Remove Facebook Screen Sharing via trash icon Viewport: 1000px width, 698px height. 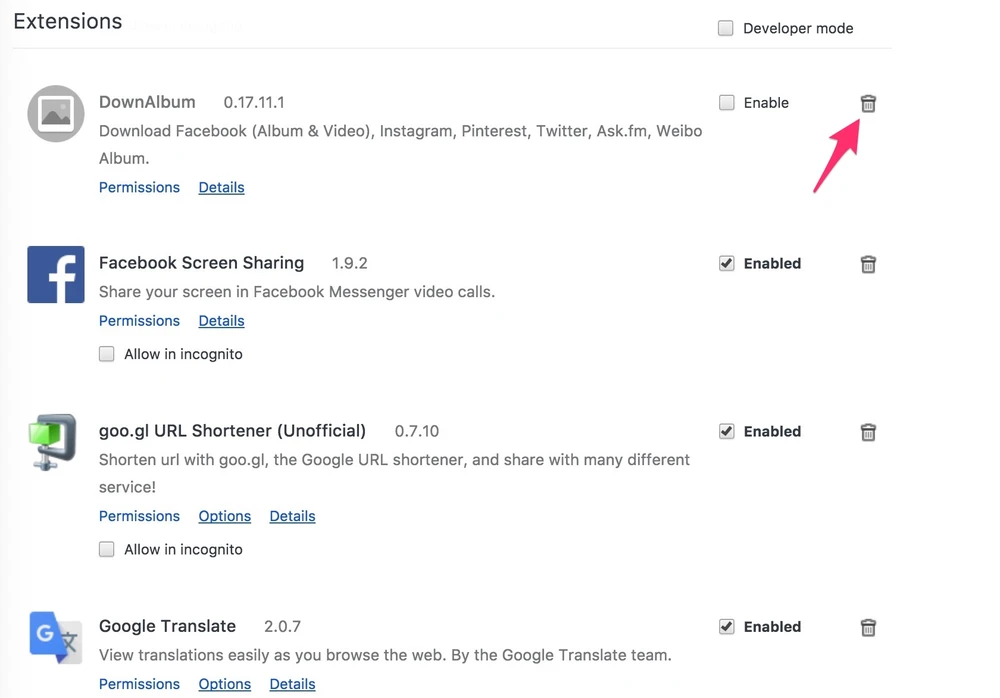(868, 264)
